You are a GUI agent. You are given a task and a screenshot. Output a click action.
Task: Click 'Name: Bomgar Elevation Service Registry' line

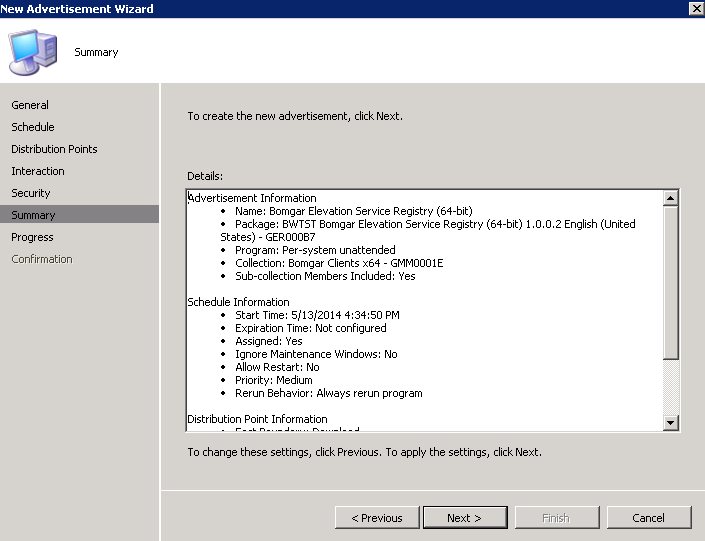pyautogui.click(x=353, y=211)
